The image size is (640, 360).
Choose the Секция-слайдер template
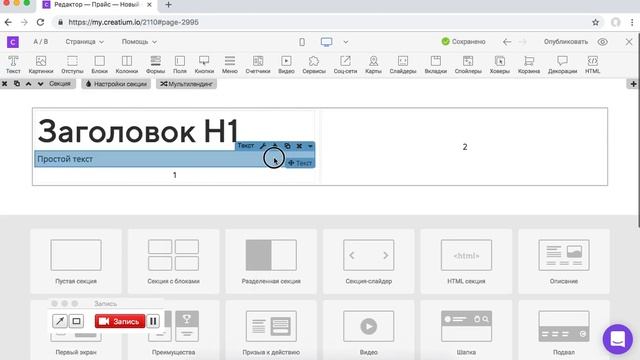coord(369,261)
